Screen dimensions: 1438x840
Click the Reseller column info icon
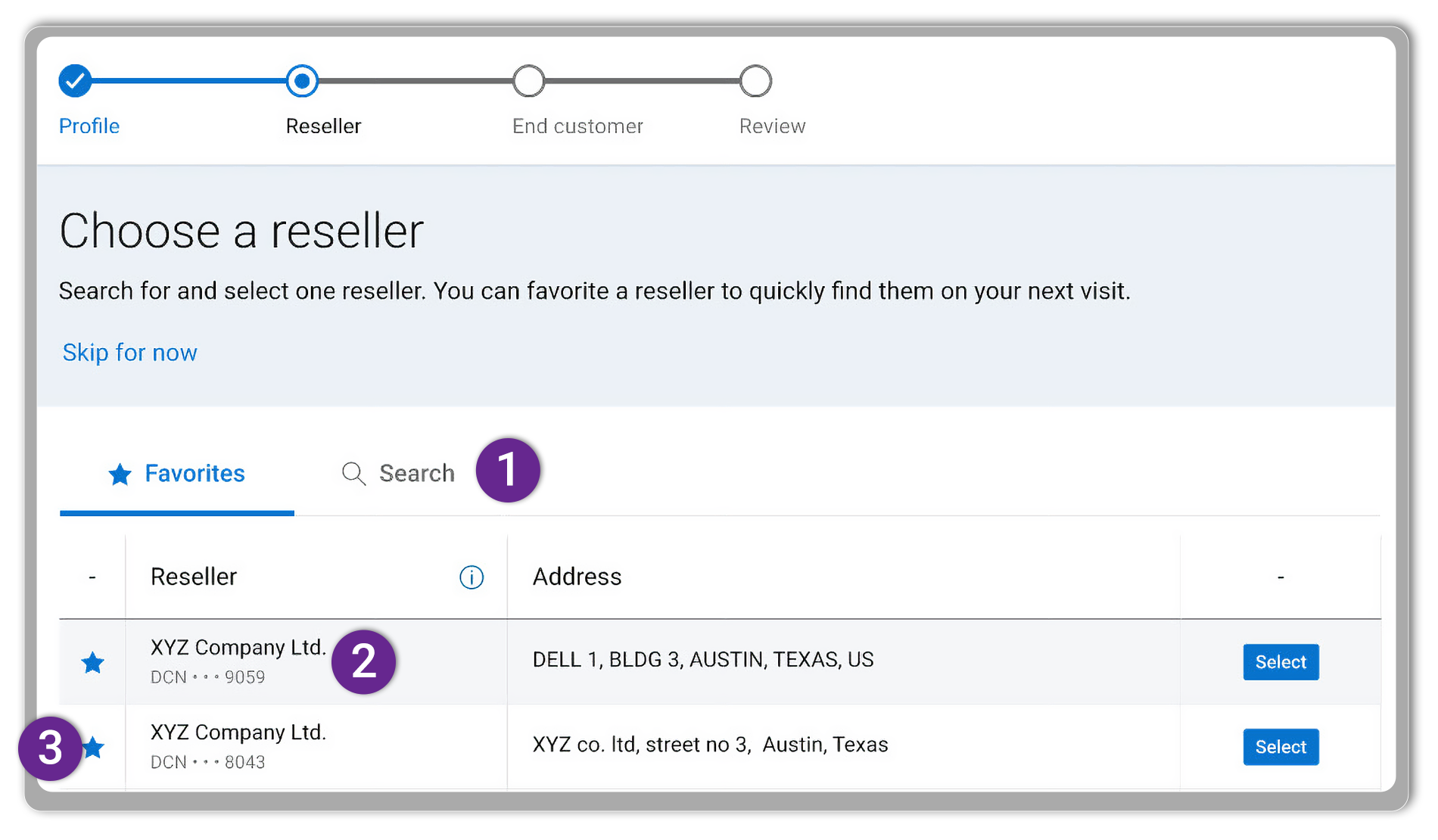[471, 577]
